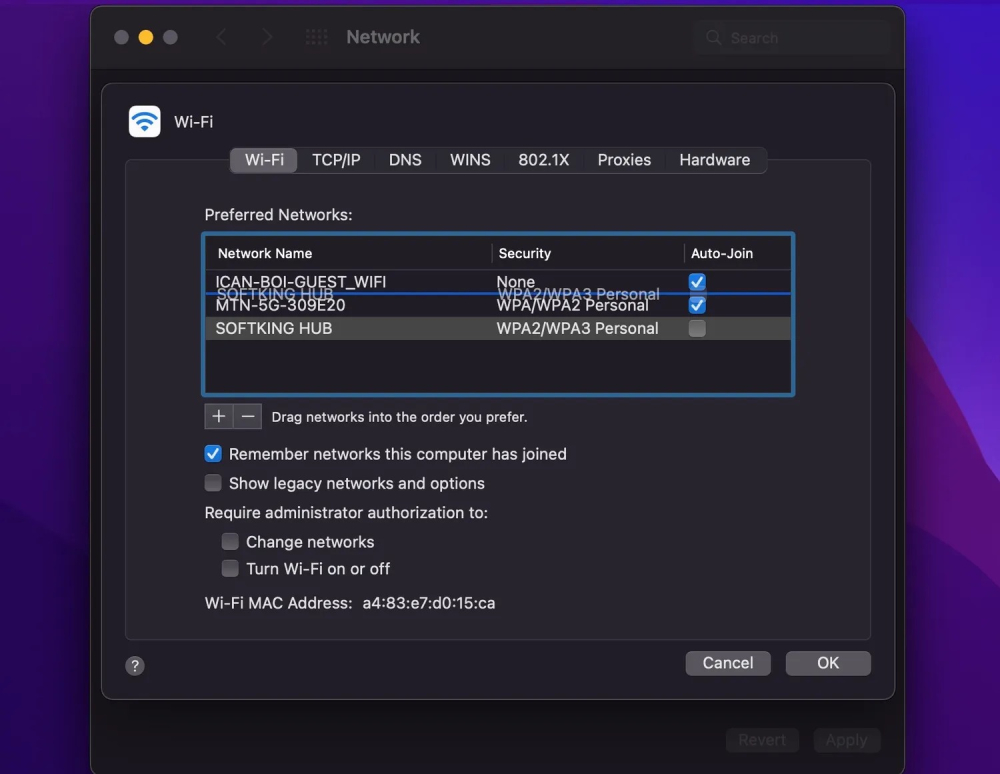Uncheck Remember networks this computer has joined
The width and height of the screenshot is (1000, 774).
[213, 454]
